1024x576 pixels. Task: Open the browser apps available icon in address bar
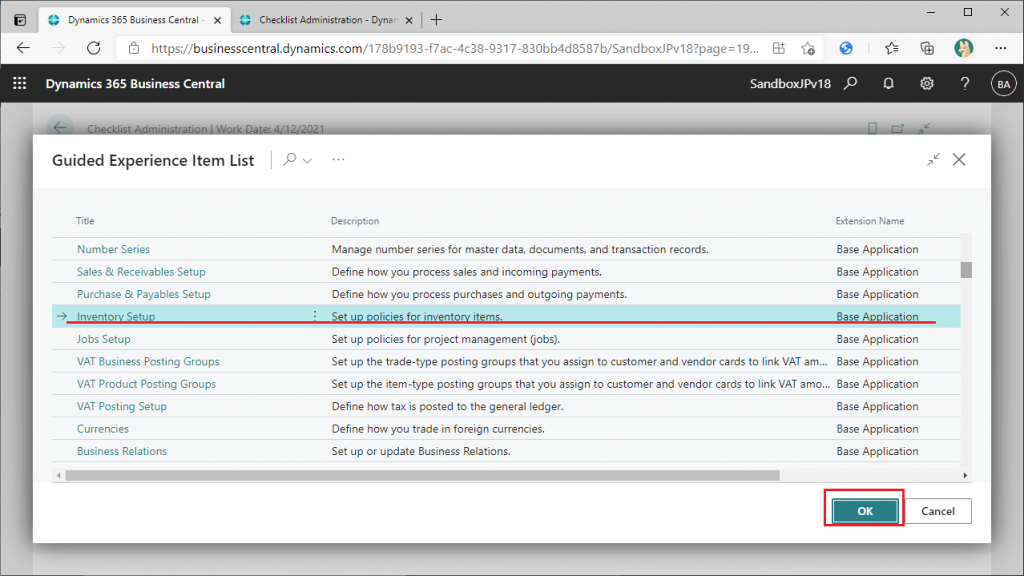(x=778, y=48)
